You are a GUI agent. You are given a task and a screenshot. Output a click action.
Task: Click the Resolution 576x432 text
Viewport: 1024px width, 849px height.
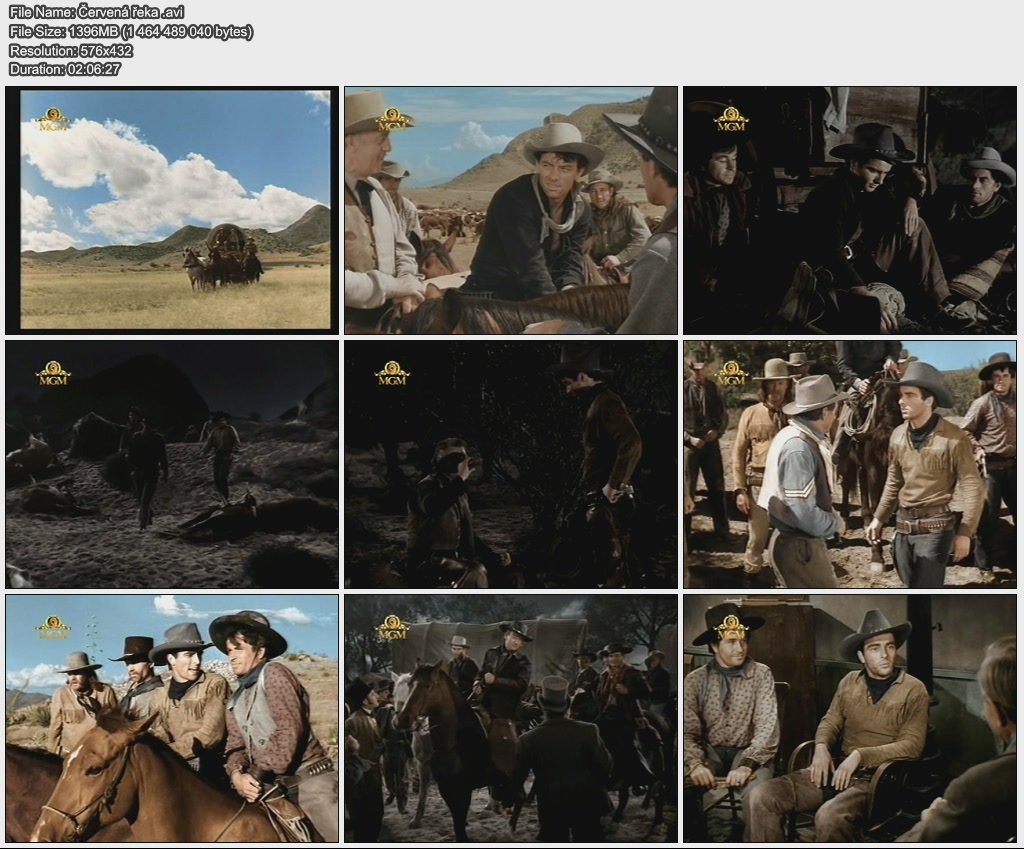point(70,50)
